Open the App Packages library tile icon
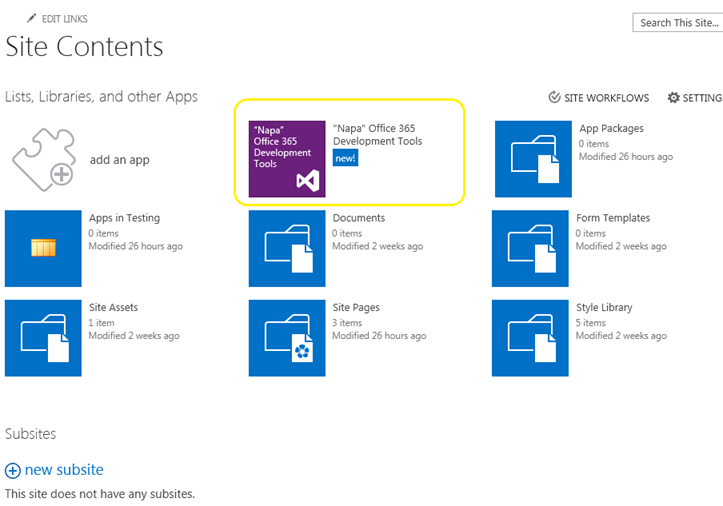 (x=533, y=159)
